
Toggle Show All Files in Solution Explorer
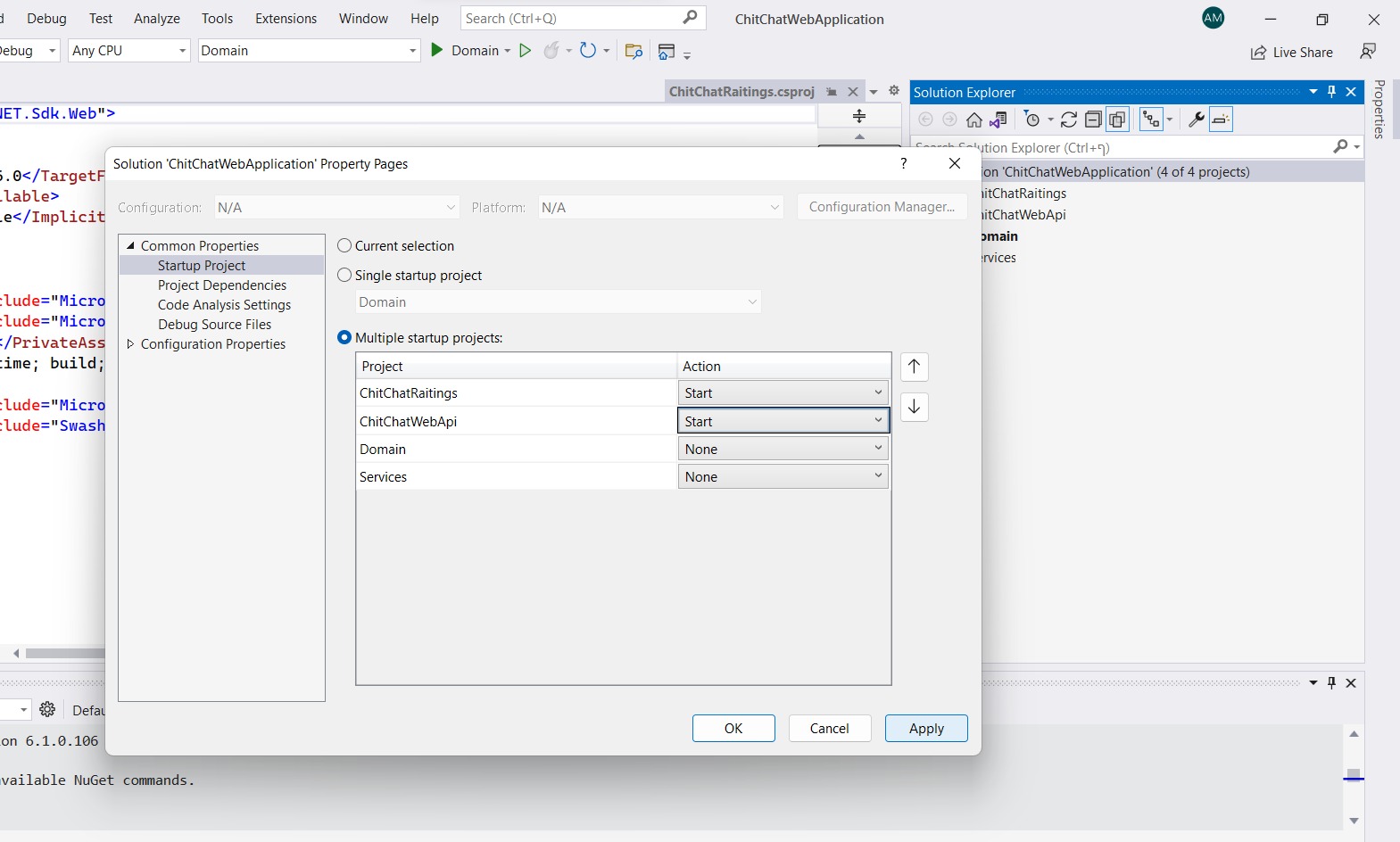pos(1117,120)
